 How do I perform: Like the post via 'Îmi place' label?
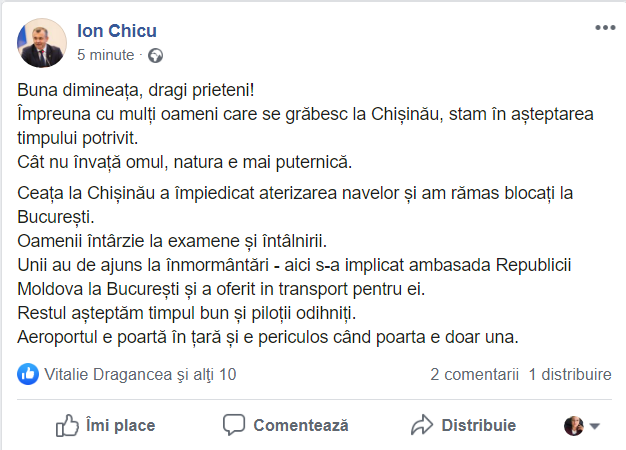click(x=121, y=425)
